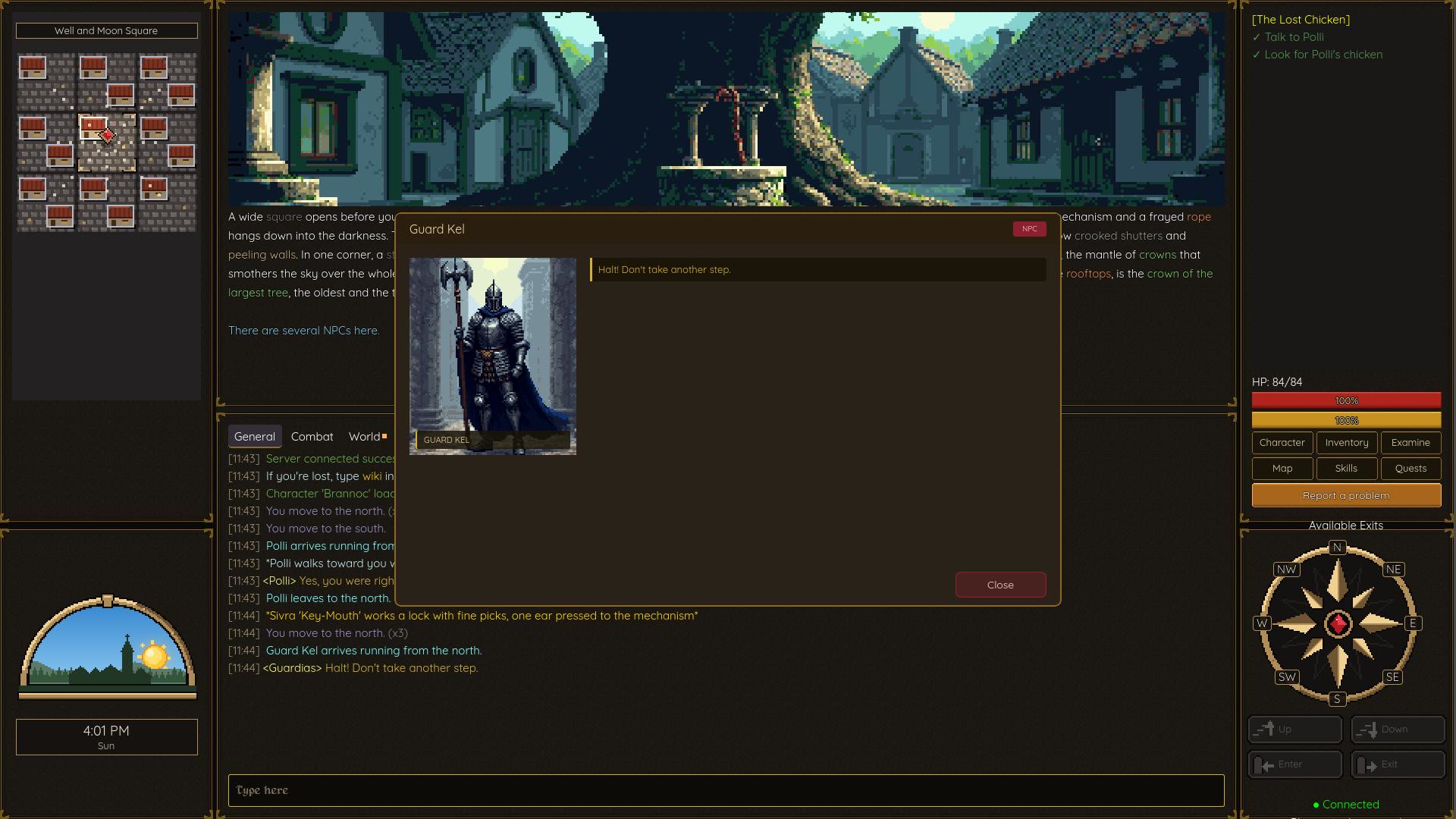Click the red NPC badge in dialog
1456x819 pixels.
1029,229
